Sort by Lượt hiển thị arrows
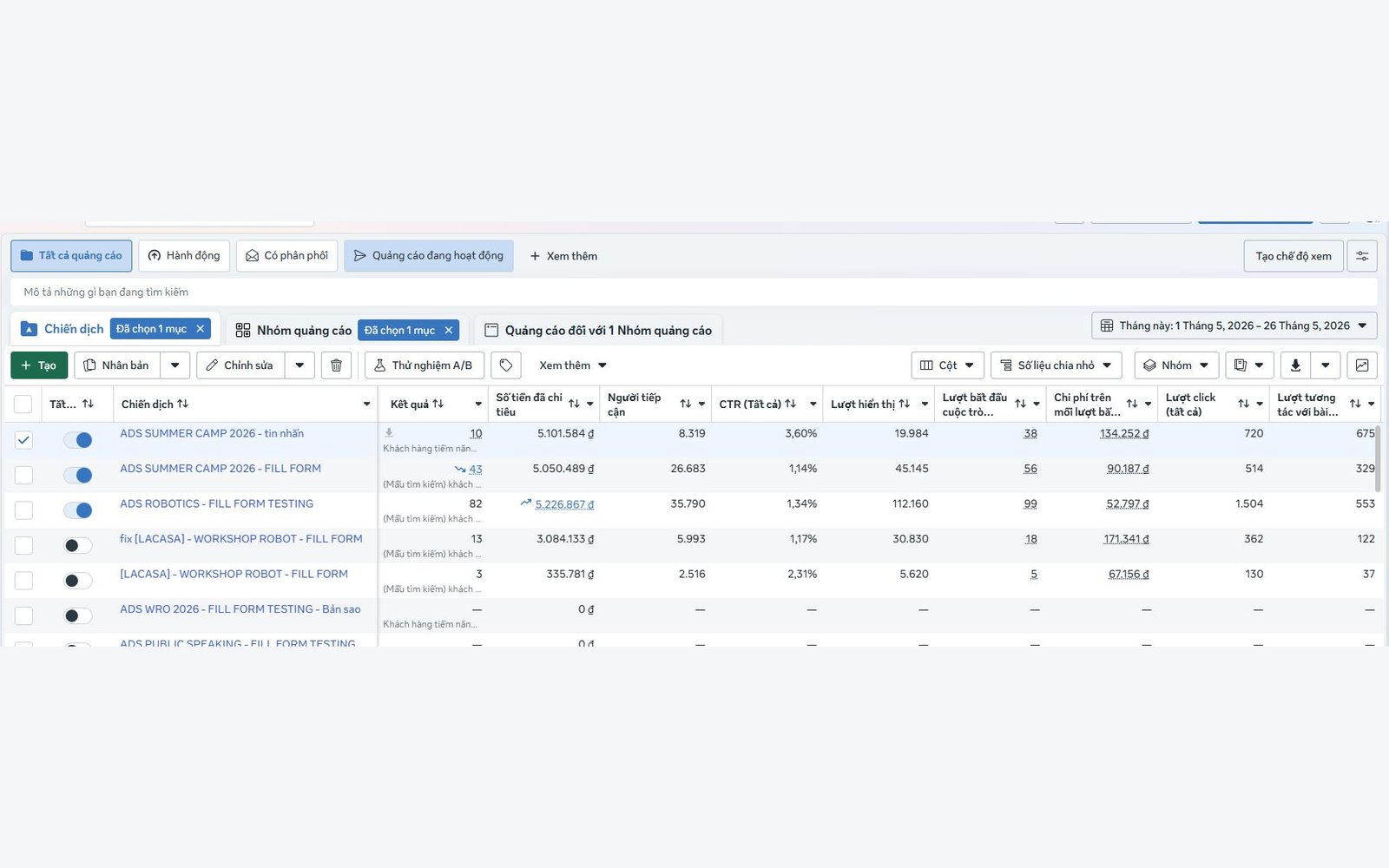Viewport: 1389px width, 868px height. pyautogui.click(x=904, y=404)
